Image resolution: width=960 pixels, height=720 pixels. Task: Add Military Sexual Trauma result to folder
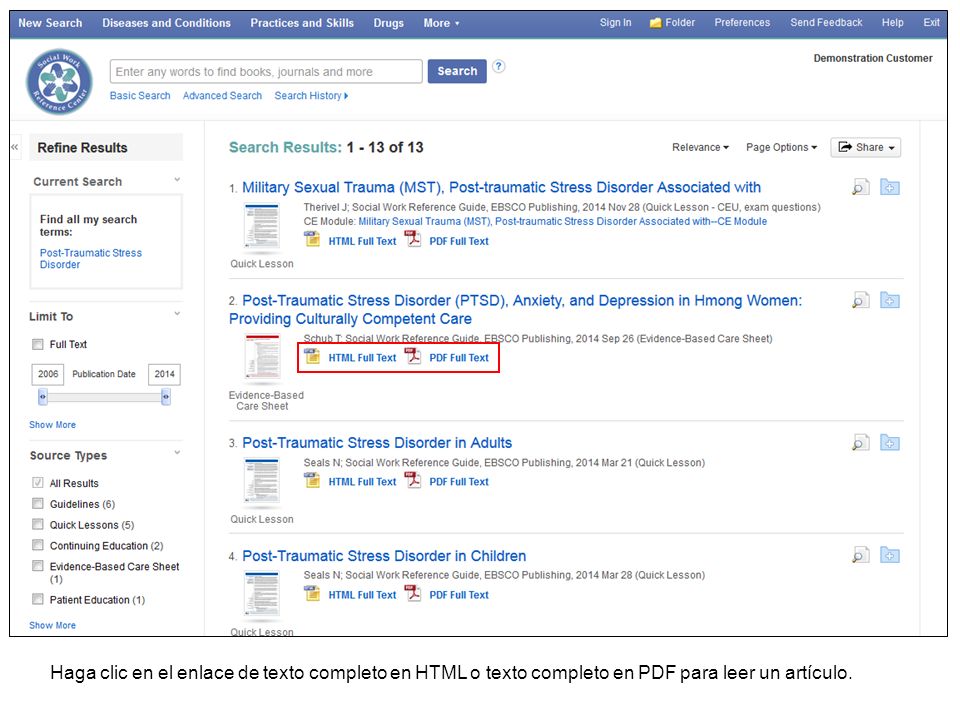point(890,187)
